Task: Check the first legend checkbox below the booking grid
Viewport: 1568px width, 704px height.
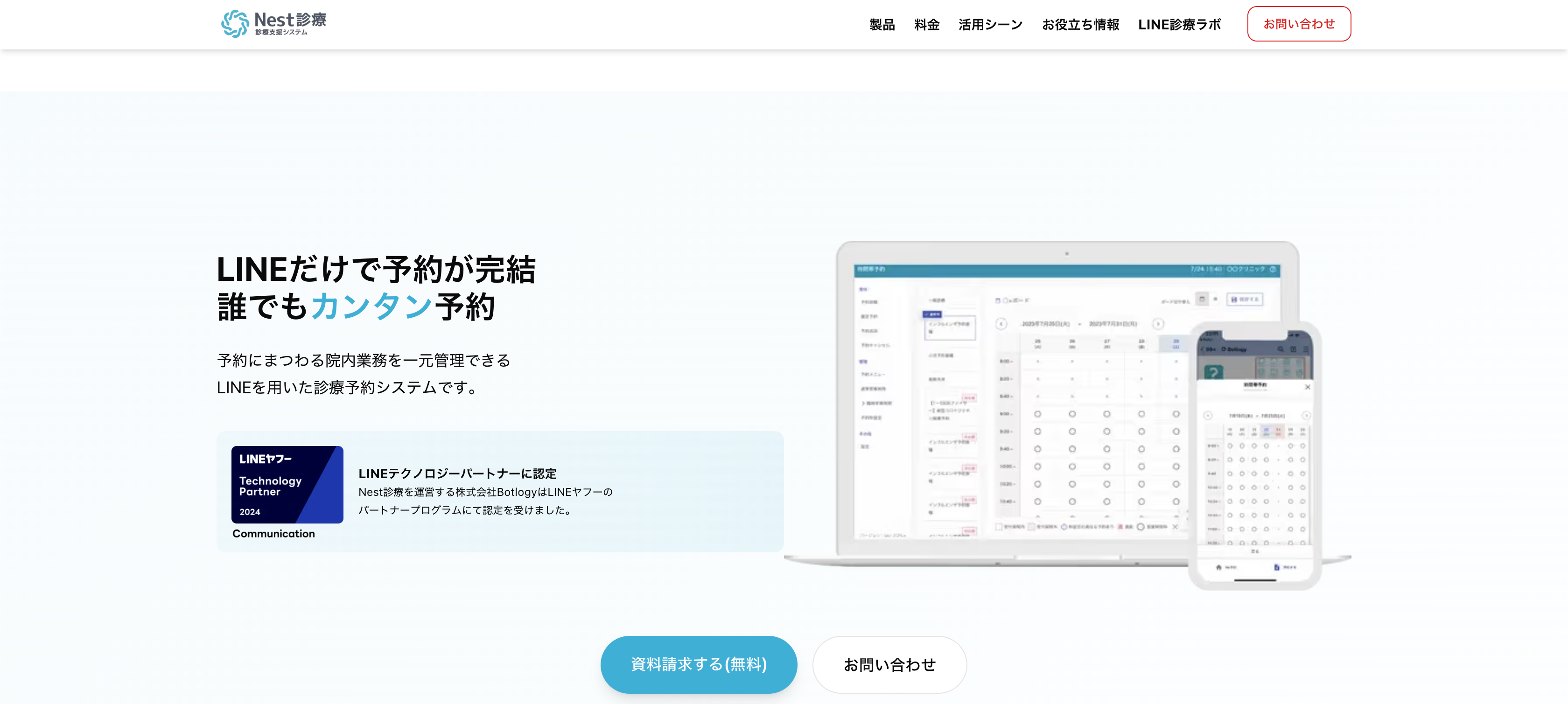Action: coord(999,527)
